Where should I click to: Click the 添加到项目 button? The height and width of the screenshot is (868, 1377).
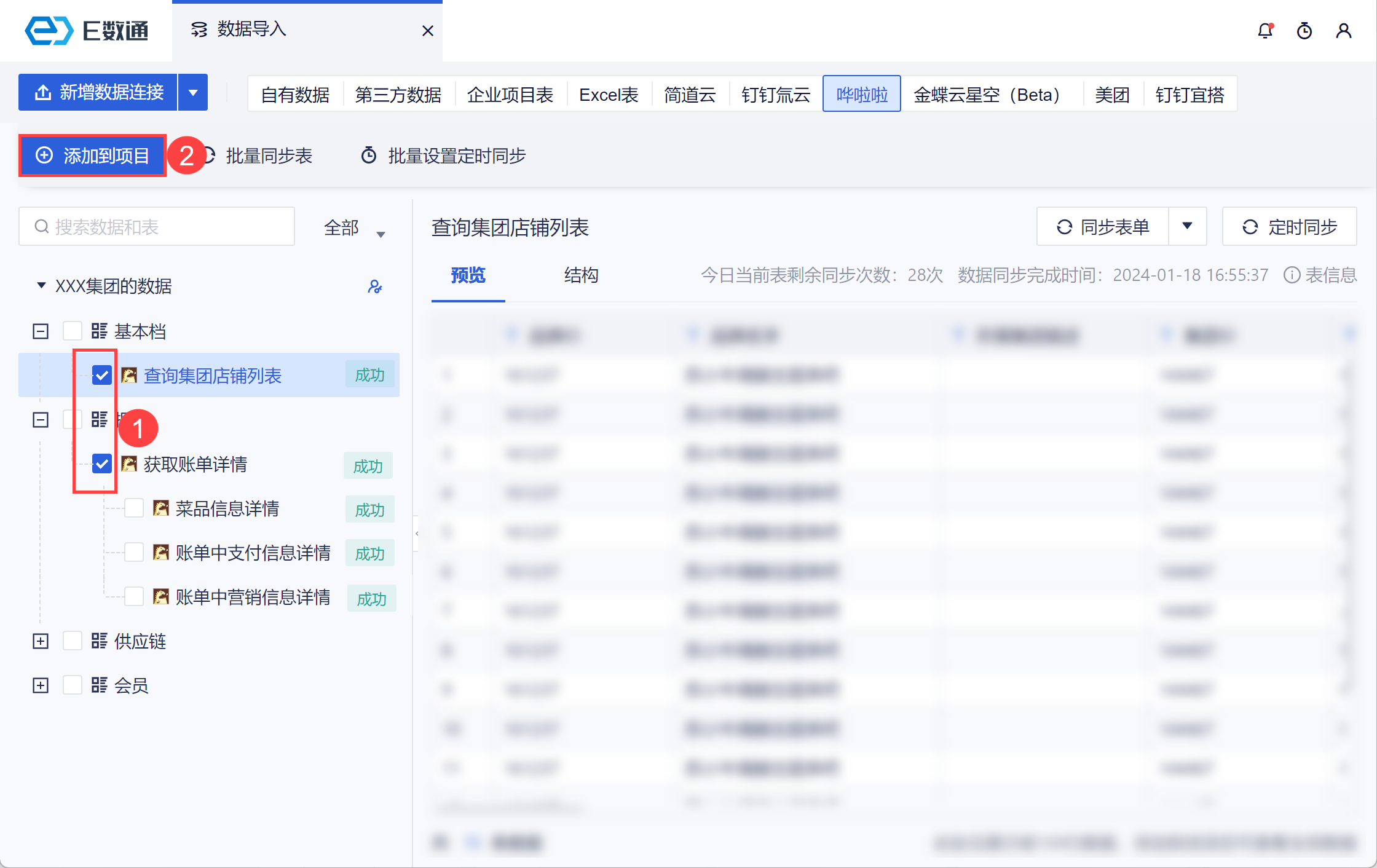click(93, 156)
